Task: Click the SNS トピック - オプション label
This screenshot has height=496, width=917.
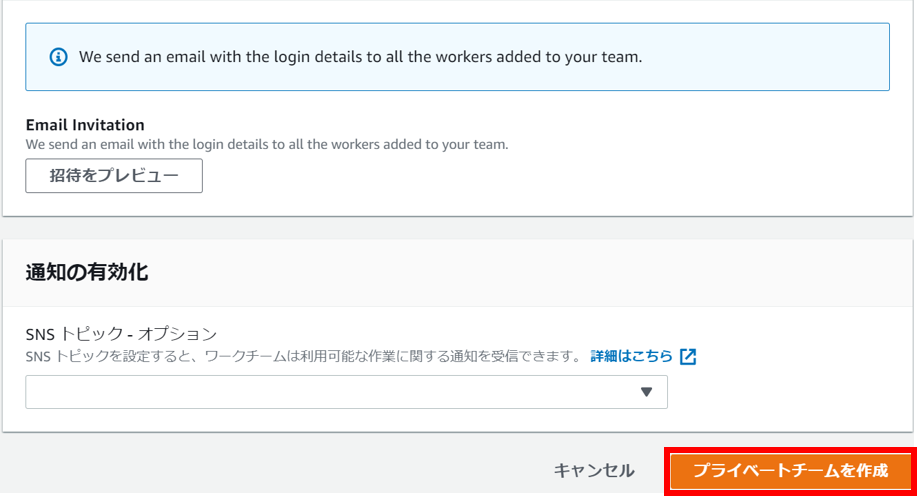Action: coord(121,334)
